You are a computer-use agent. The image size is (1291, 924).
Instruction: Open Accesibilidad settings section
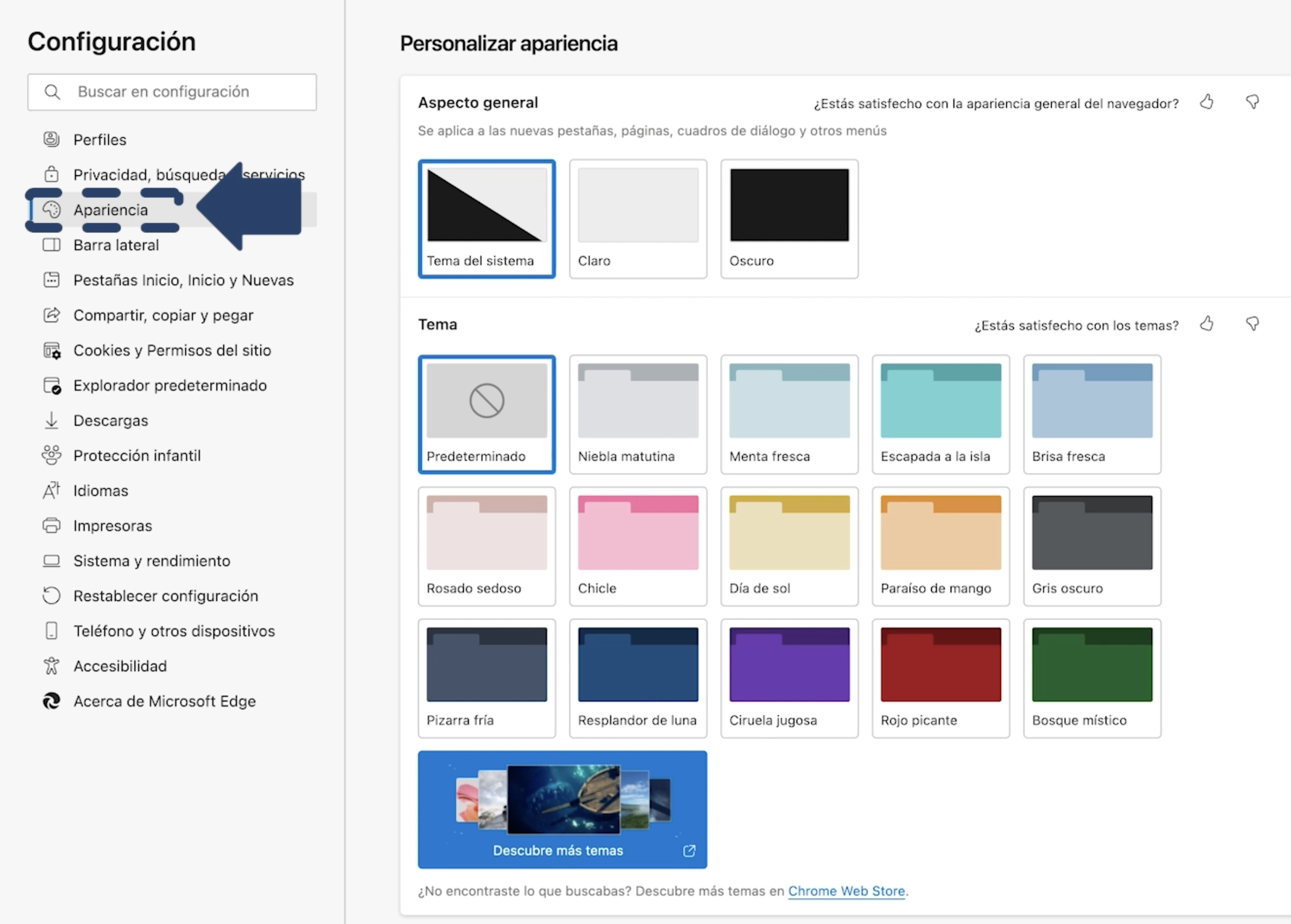coord(120,666)
